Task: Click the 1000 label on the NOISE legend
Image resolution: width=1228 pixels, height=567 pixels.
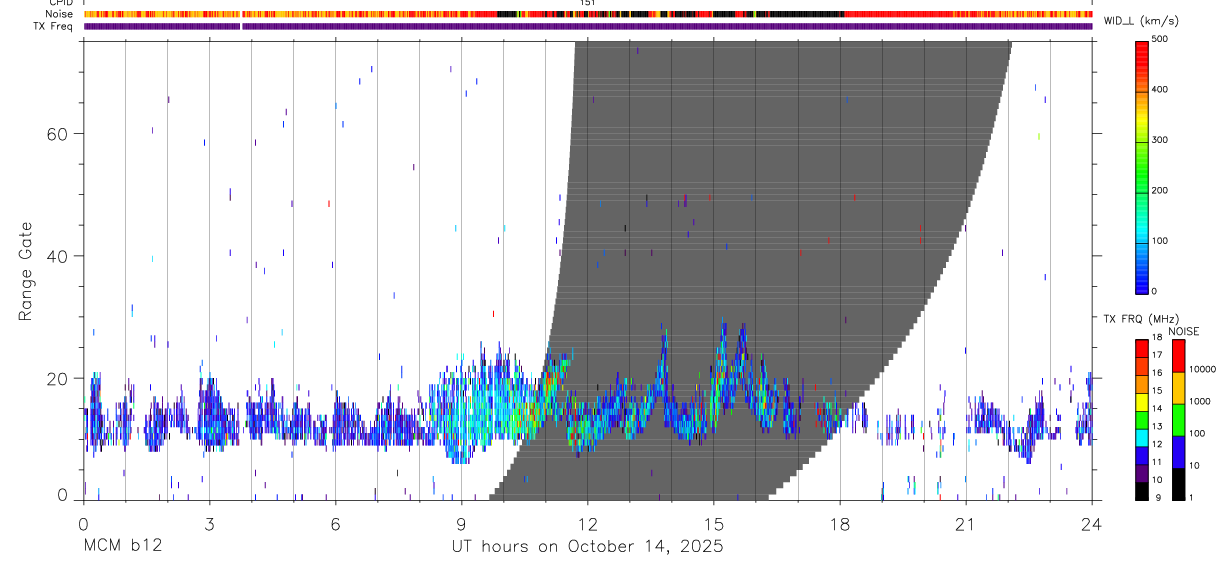Action: pos(1200,402)
